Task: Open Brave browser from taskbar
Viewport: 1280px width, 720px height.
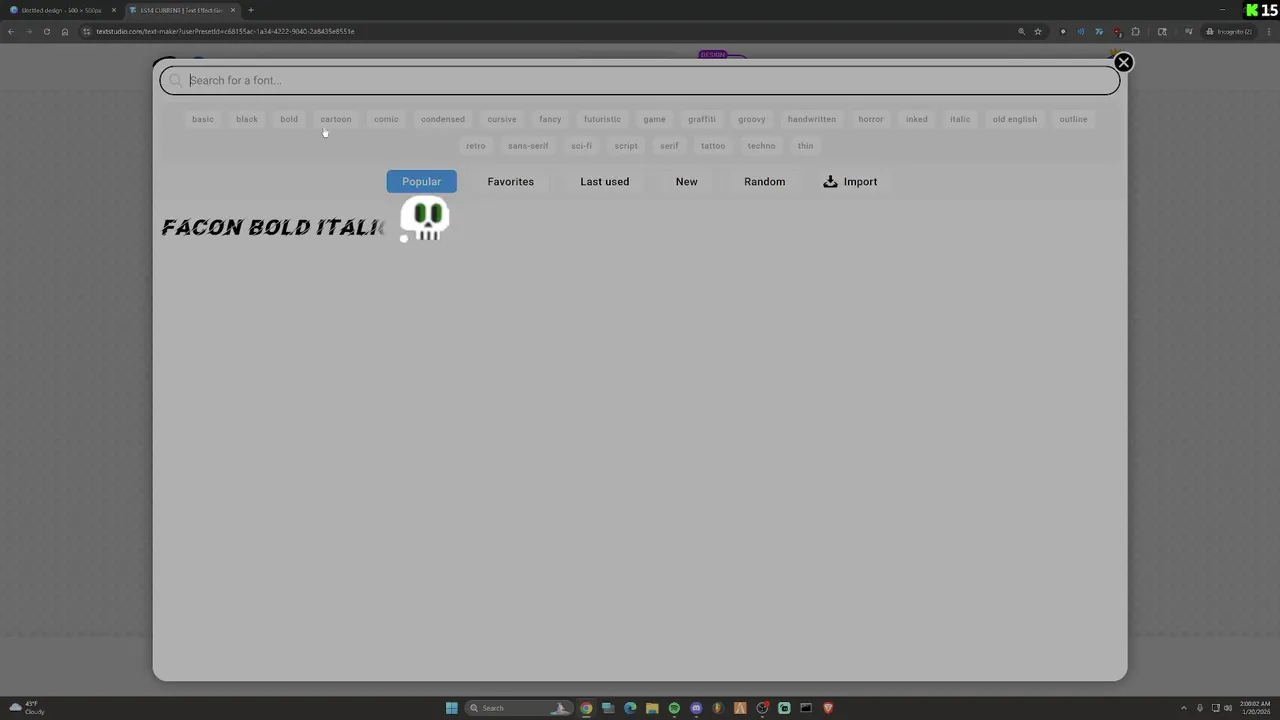Action: click(828, 708)
